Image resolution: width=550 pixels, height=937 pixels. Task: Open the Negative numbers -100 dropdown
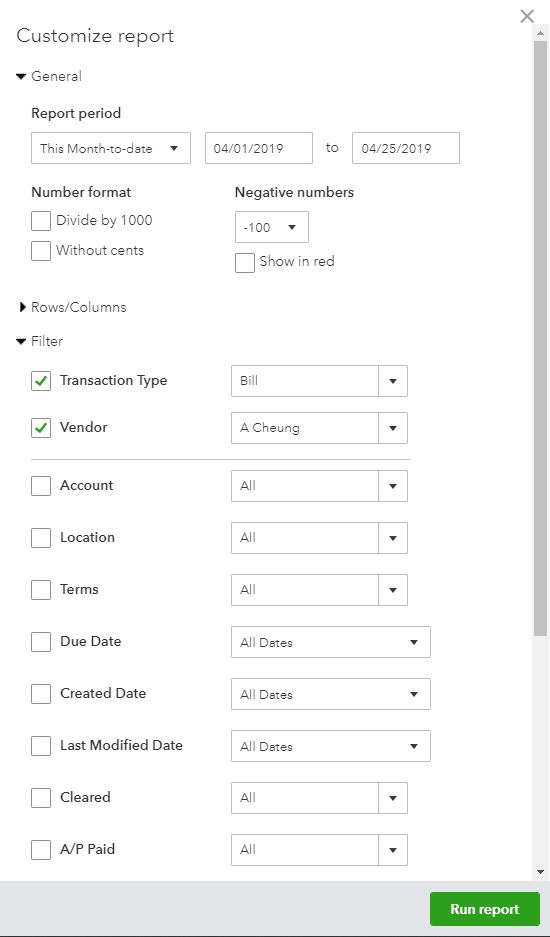tap(271, 227)
